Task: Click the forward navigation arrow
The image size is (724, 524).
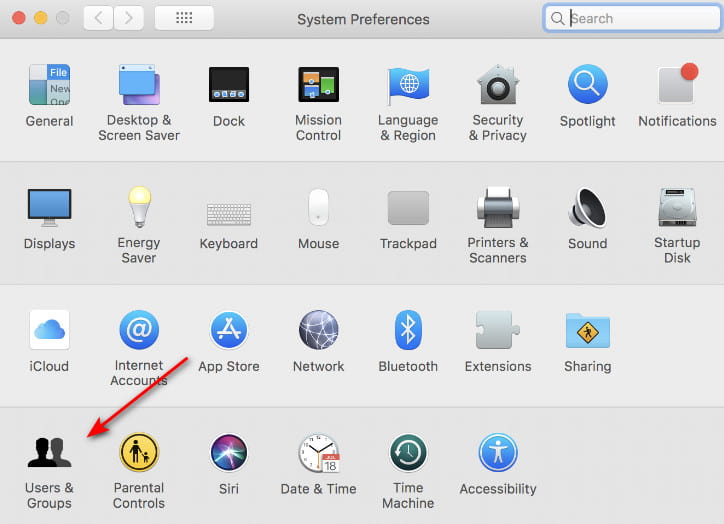Action: click(x=128, y=18)
